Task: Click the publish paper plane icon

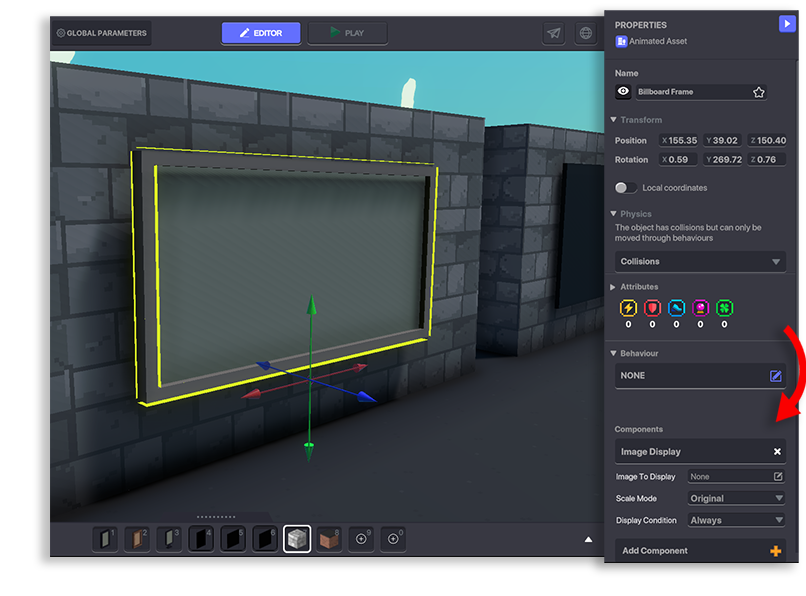Action: click(553, 33)
